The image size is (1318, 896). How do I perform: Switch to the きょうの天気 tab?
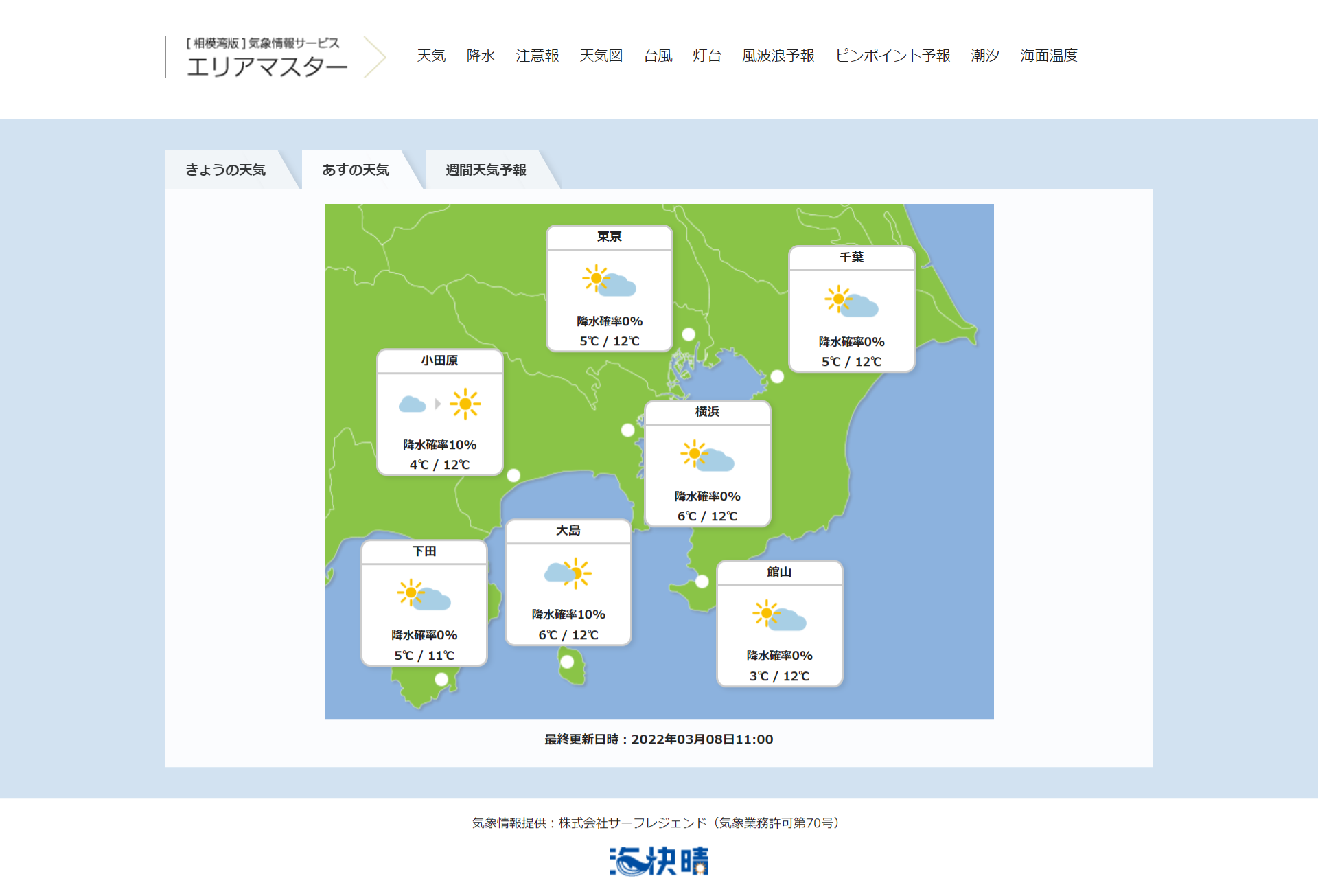point(225,170)
